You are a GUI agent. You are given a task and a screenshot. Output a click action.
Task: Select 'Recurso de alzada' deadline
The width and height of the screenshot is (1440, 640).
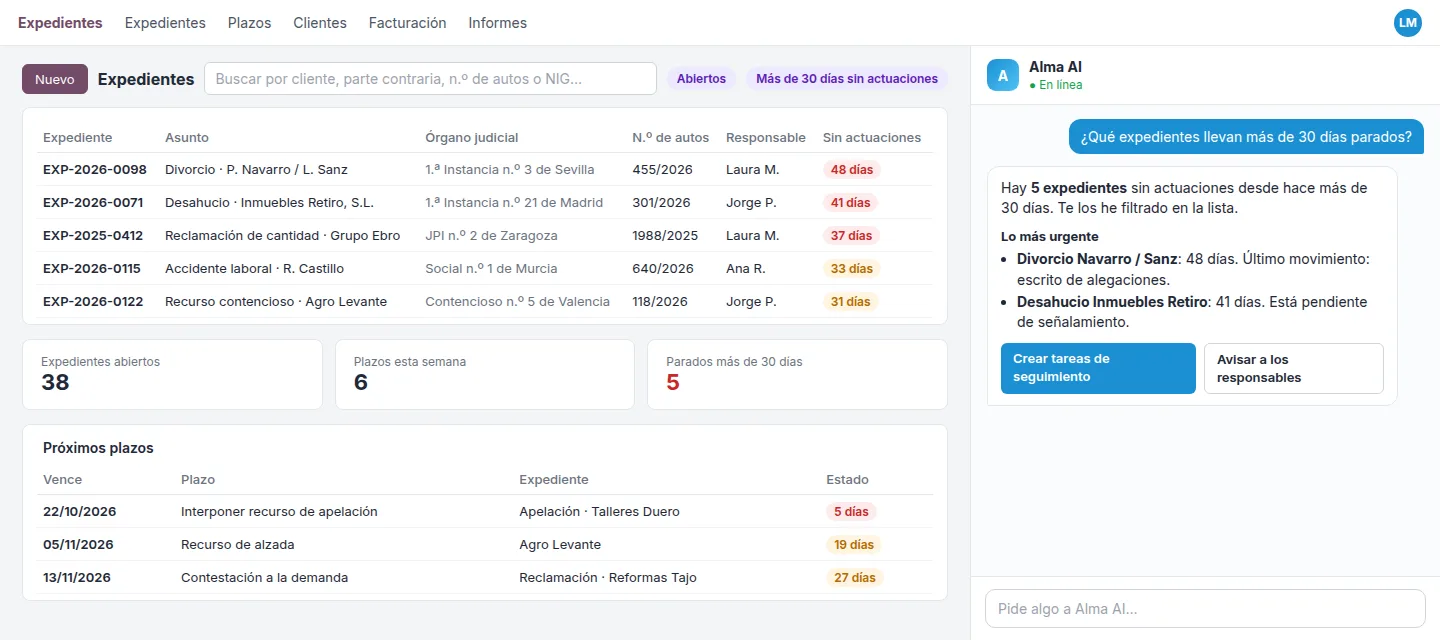pyautogui.click(x=238, y=545)
